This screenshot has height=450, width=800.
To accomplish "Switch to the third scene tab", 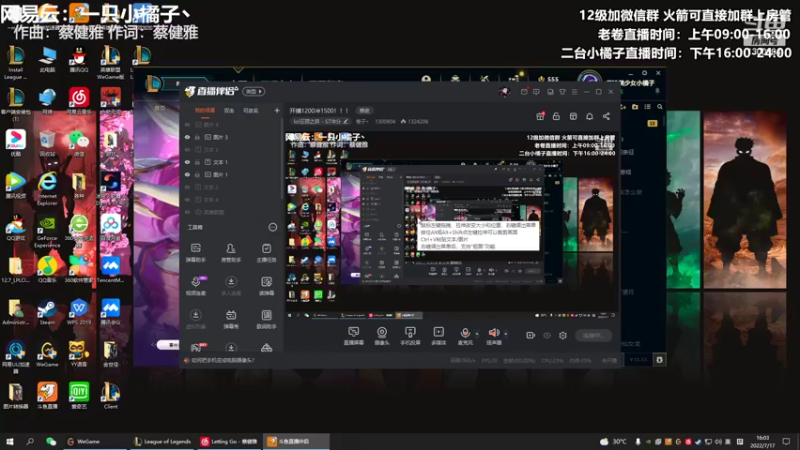I will (x=251, y=110).
